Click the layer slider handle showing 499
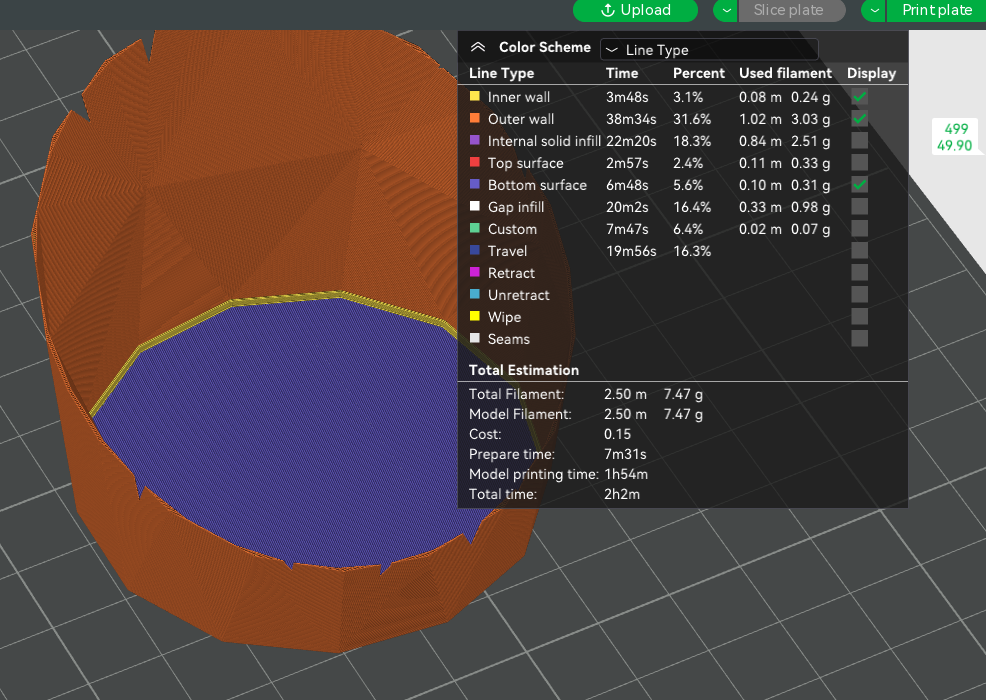This screenshot has height=700, width=986. [x=955, y=137]
